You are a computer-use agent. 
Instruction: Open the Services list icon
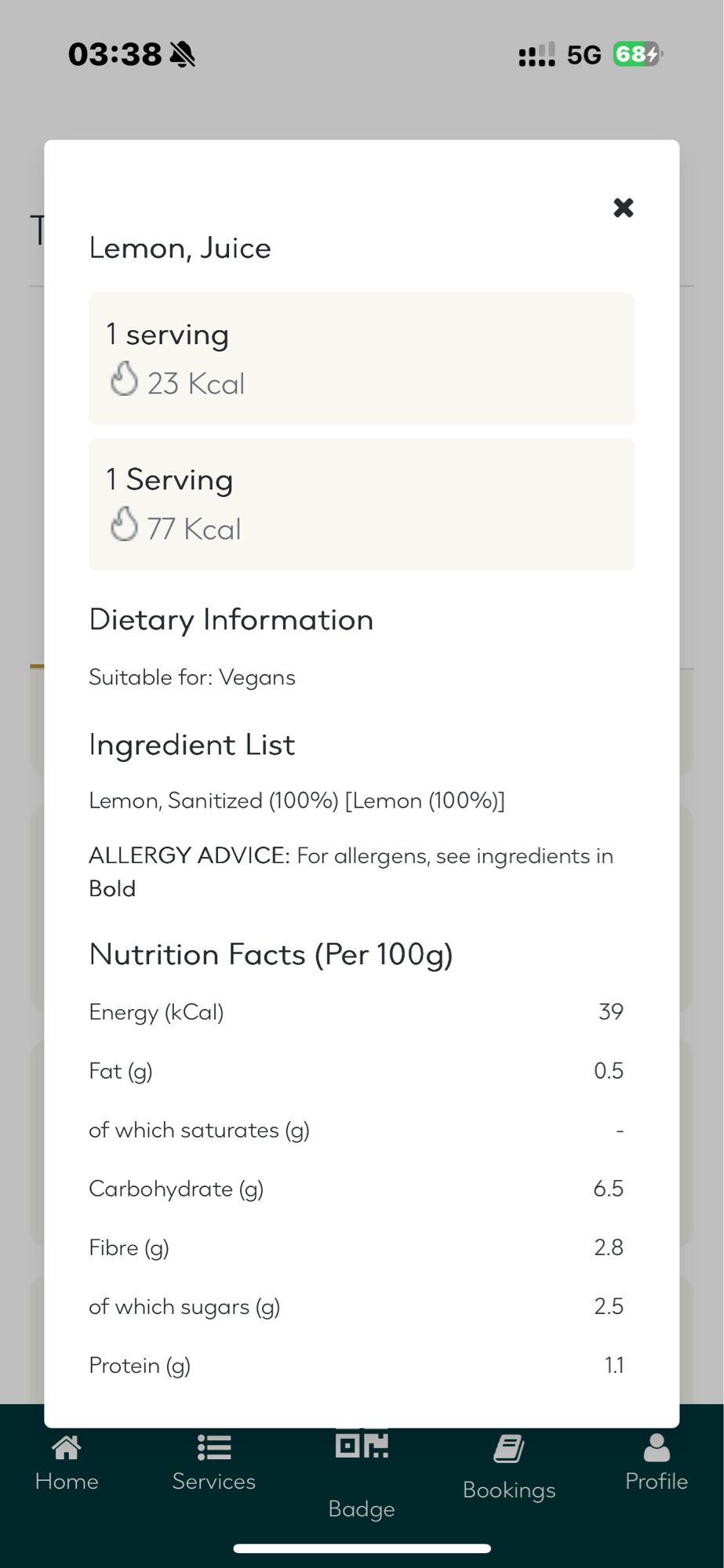[213, 1447]
